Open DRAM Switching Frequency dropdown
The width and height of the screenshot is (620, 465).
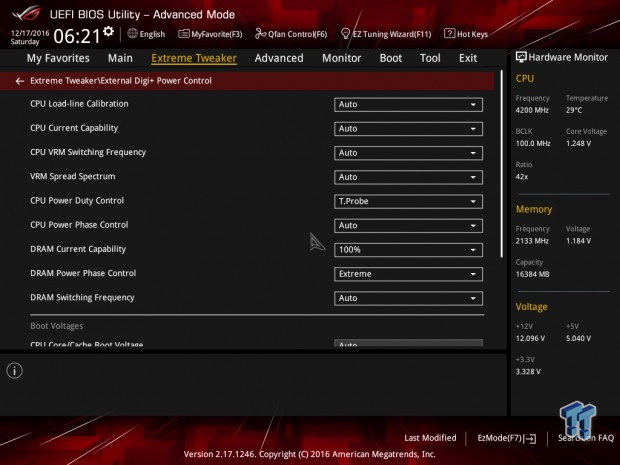point(408,298)
